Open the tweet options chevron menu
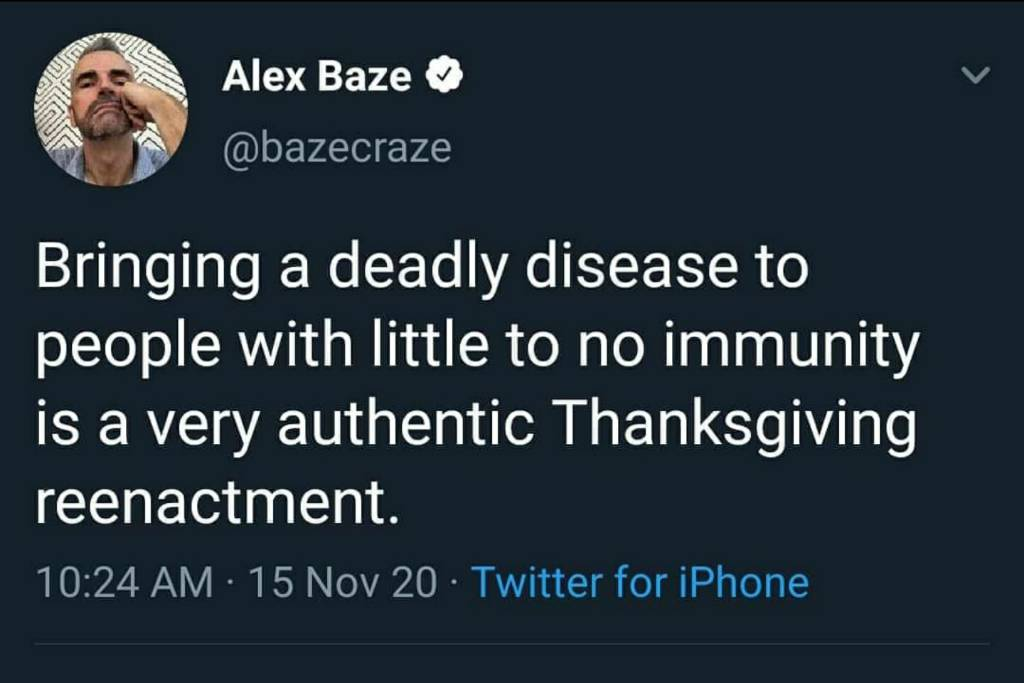Screen dimensions: 1024x683 pyautogui.click(x=976, y=75)
